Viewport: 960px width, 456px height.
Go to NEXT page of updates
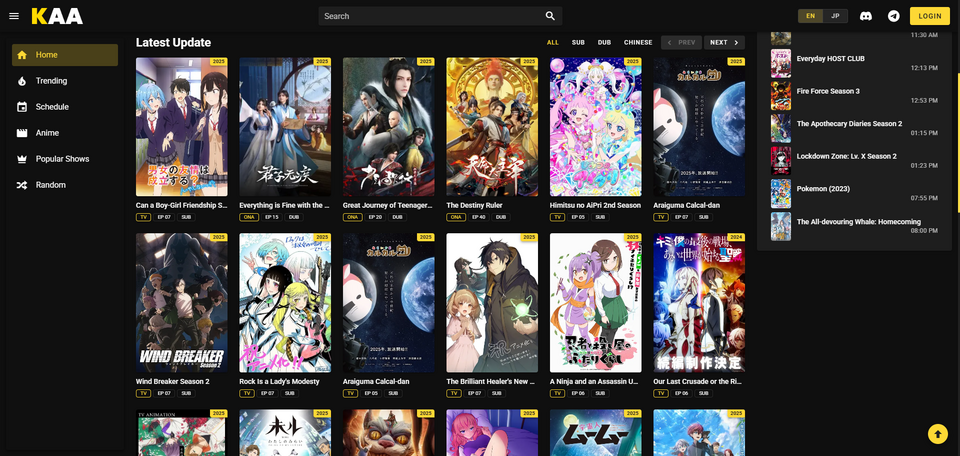click(x=724, y=42)
